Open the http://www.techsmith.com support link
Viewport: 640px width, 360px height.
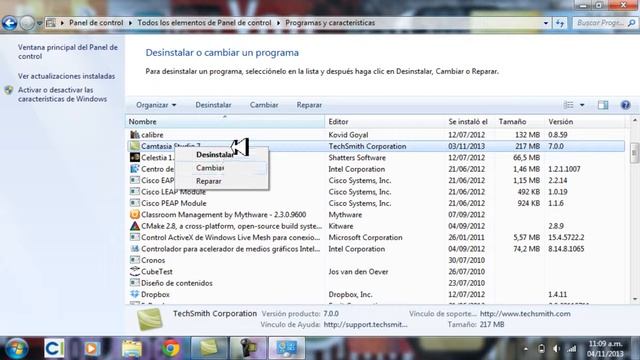[x=525, y=314]
